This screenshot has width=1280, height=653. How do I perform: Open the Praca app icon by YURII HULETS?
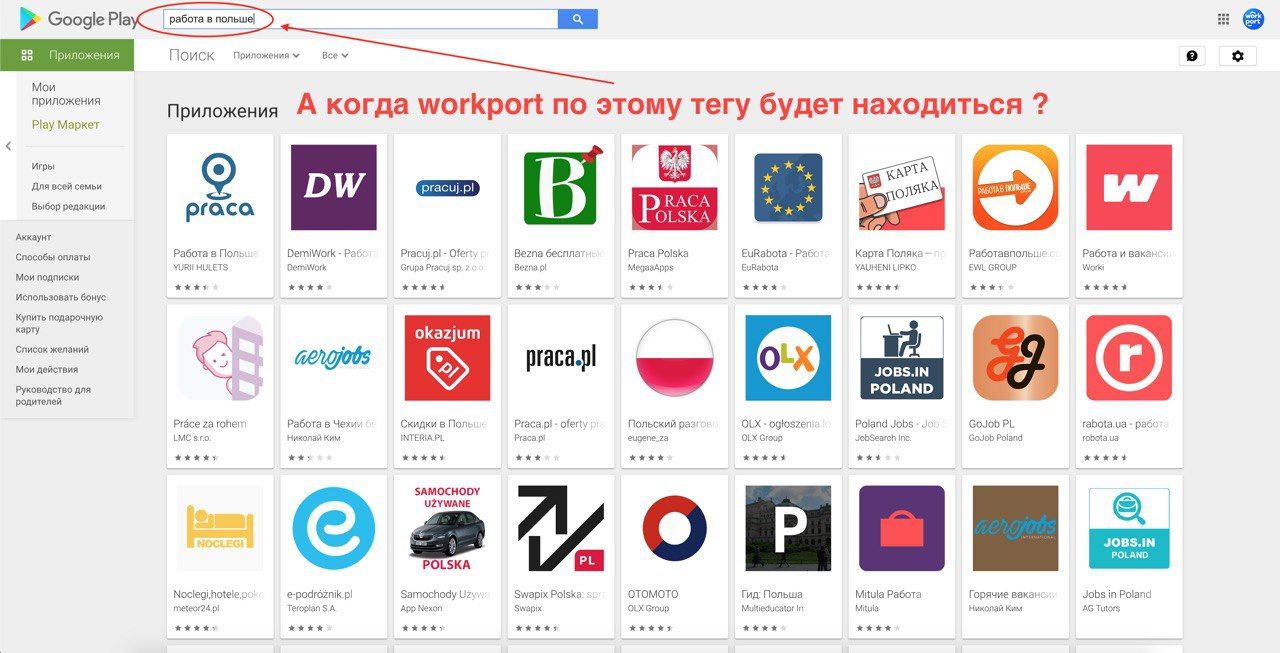pyautogui.click(x=220, y=188)
